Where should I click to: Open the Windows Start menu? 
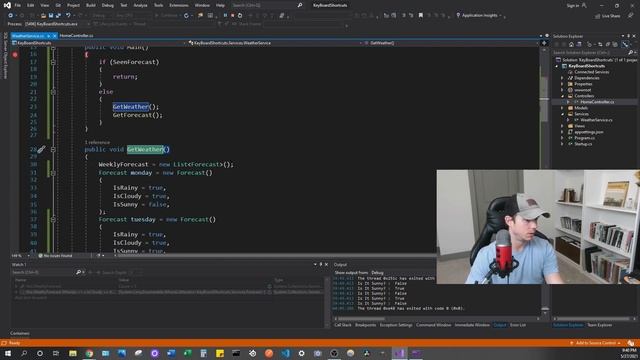8,353
